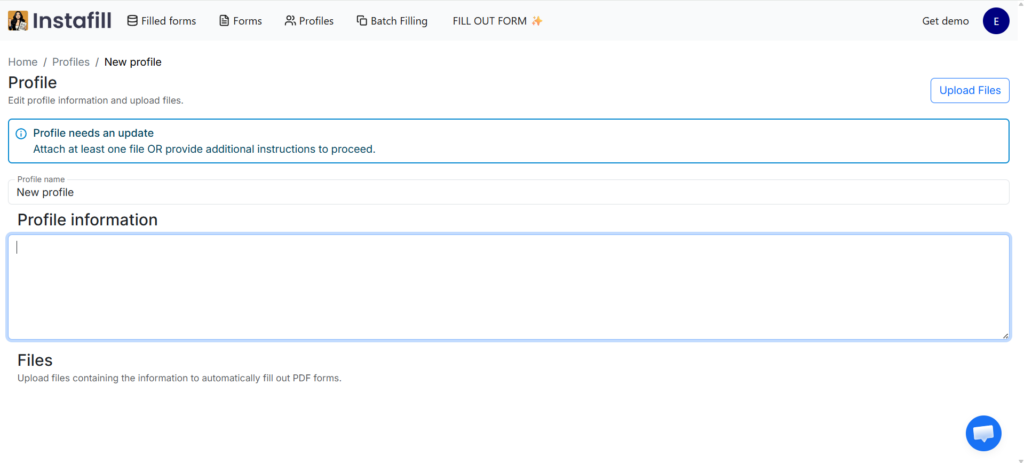Click the info icon in the update alert
The width and height of the screenshot is (1024, 463).
21,133
